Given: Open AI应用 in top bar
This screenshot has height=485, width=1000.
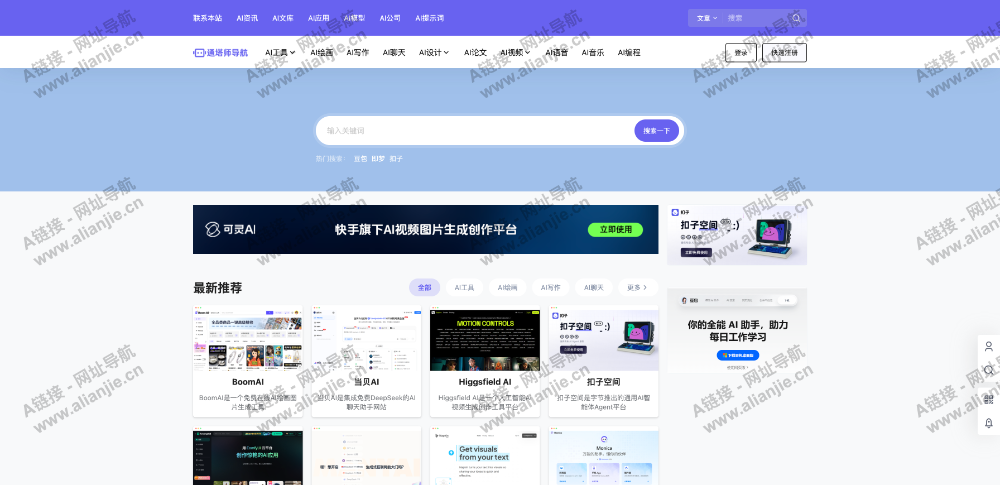Looking at the screenshot, I should pyautogui.click(x=319, y=18).
